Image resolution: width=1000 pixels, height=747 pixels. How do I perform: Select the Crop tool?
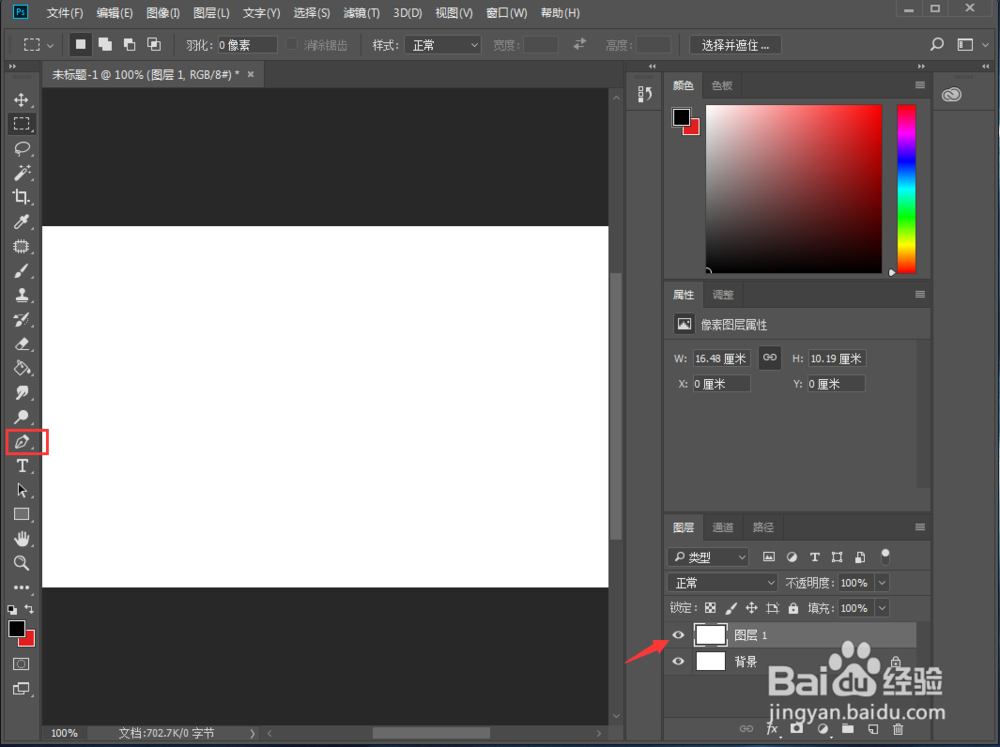pyautogui.click(x=21, y=197)
